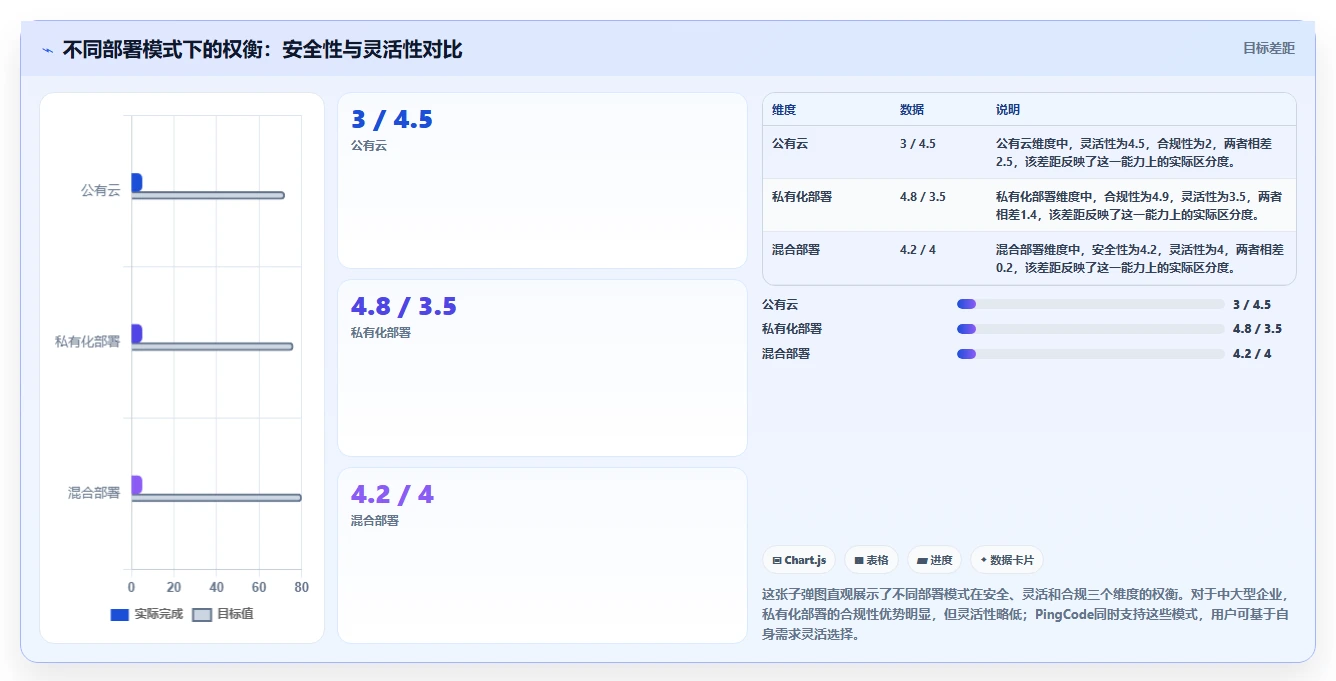Click the 数据 table column header

(912, 110)
